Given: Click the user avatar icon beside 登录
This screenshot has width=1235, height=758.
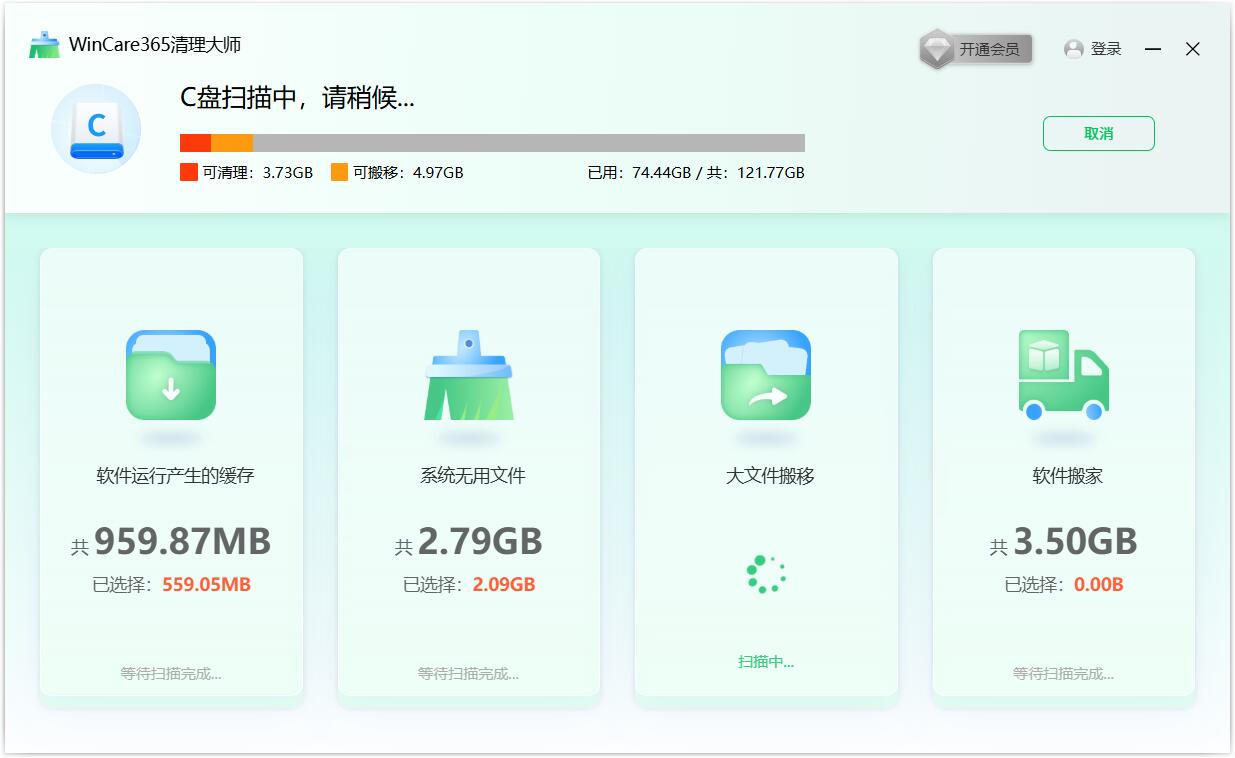Looking at the screenshot, I should [x=1073, y=49].
